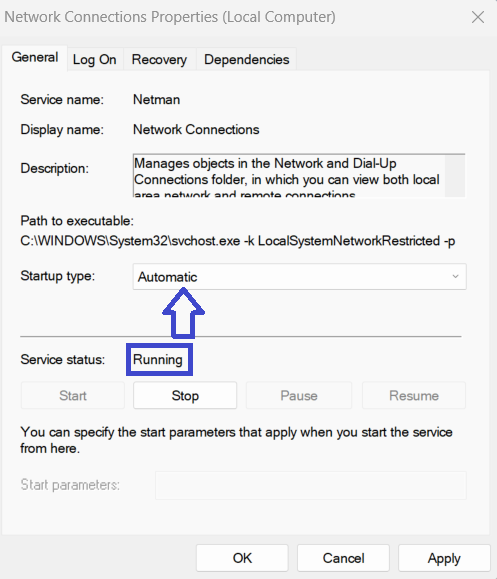Focus the Start parameters input field

click(311, 485)
